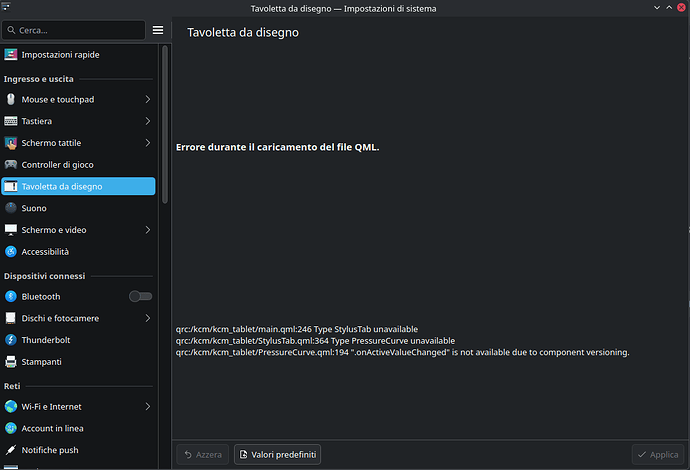The height and width of the screenshot is (470, 690).
Task: Expand the Mouse e touchpad submenu arrow
Action: (x=148, y=99)
